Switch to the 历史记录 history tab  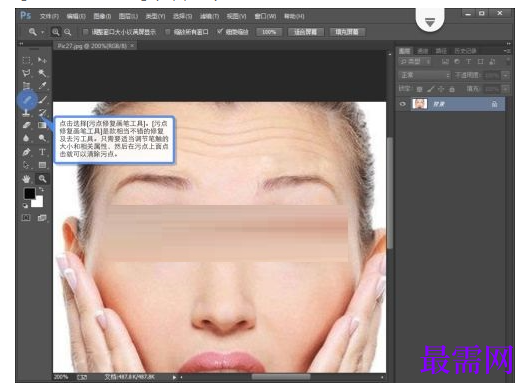pos(466,51)
